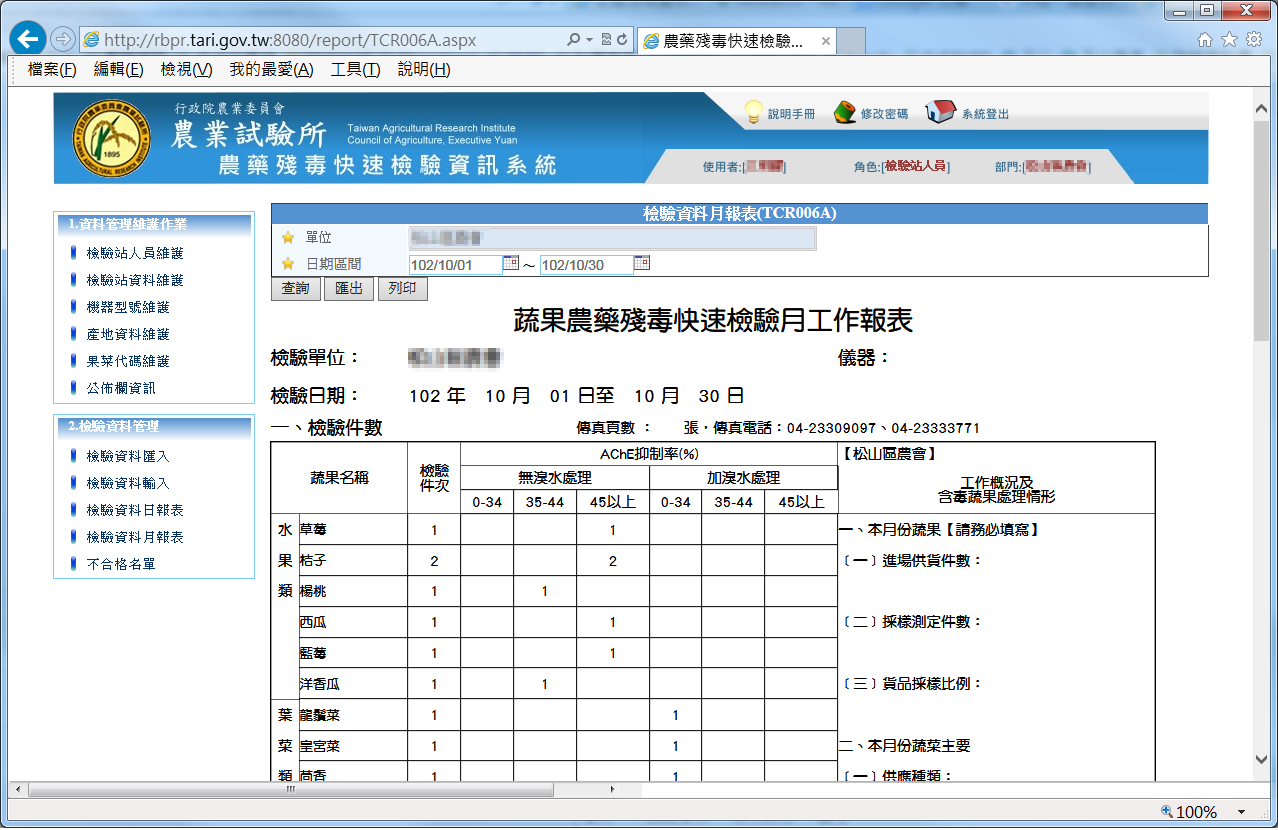Open calendar picker for start date
Screen dimensions: 1278x830
pyautogui.click(x=510, y=264)
